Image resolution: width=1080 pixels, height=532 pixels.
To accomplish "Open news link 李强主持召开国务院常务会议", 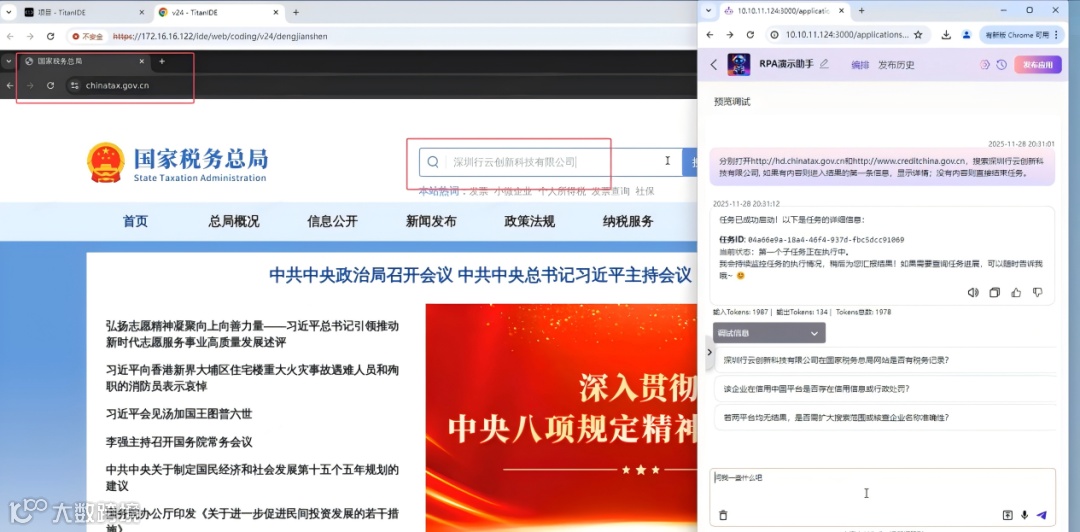I will (x=179, y=442).
